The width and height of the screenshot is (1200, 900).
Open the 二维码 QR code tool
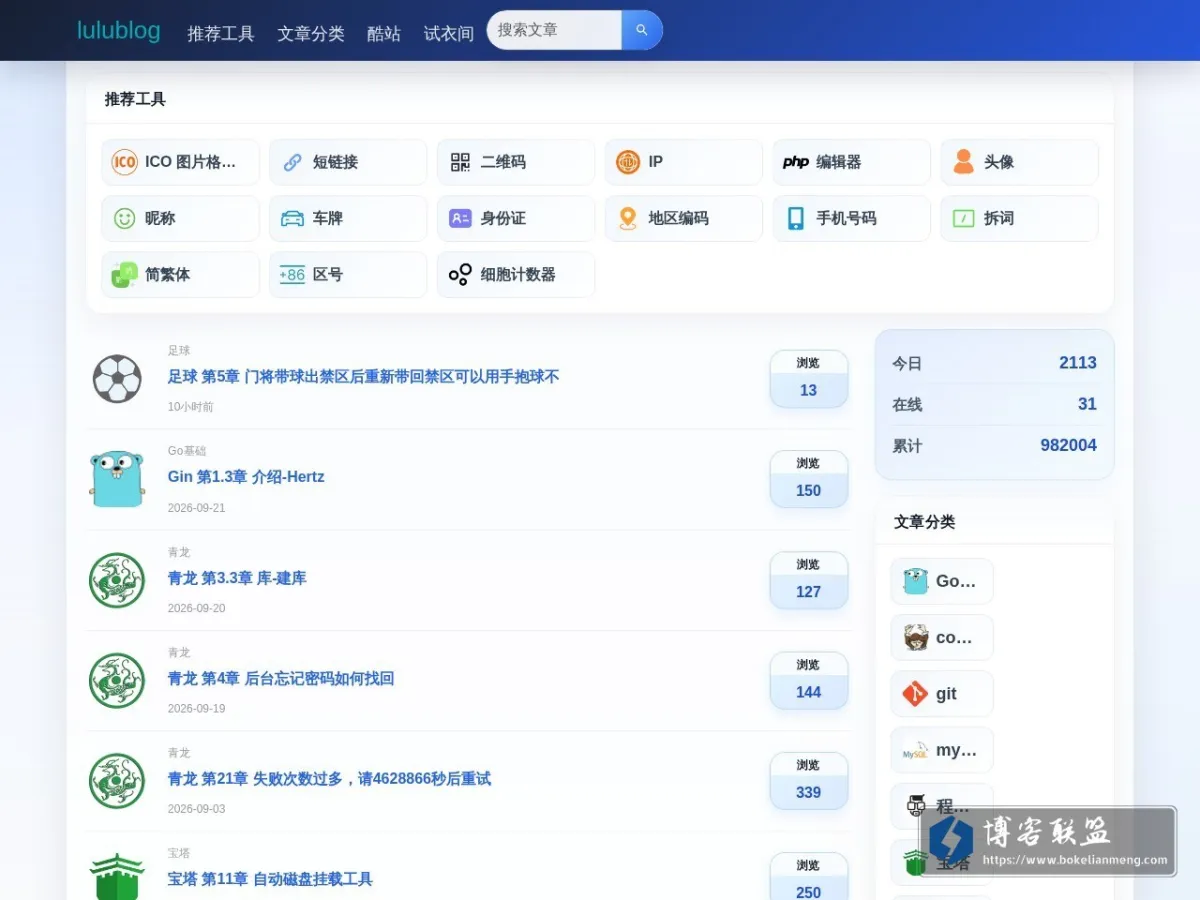[516, 162]
